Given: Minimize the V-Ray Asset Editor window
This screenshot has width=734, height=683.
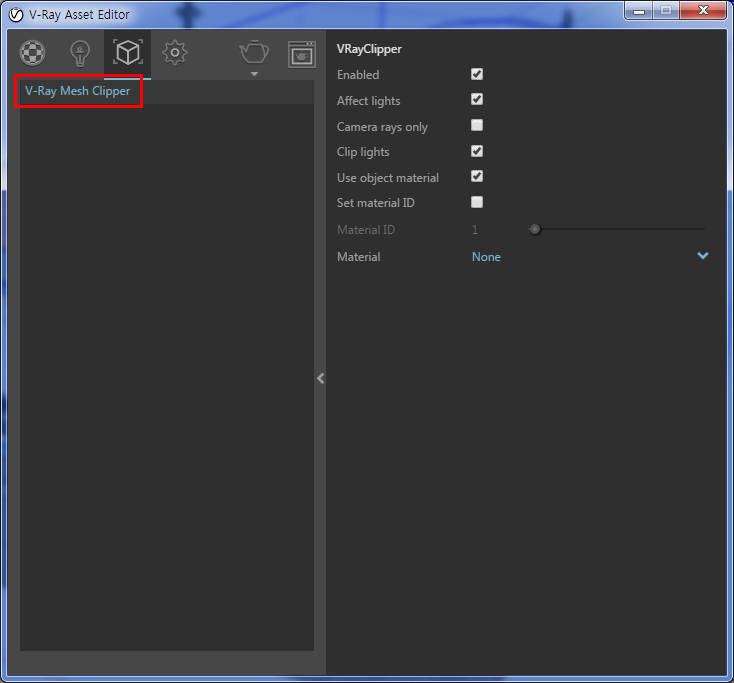Looking at the screenshot, I should [x=639, y=11].
